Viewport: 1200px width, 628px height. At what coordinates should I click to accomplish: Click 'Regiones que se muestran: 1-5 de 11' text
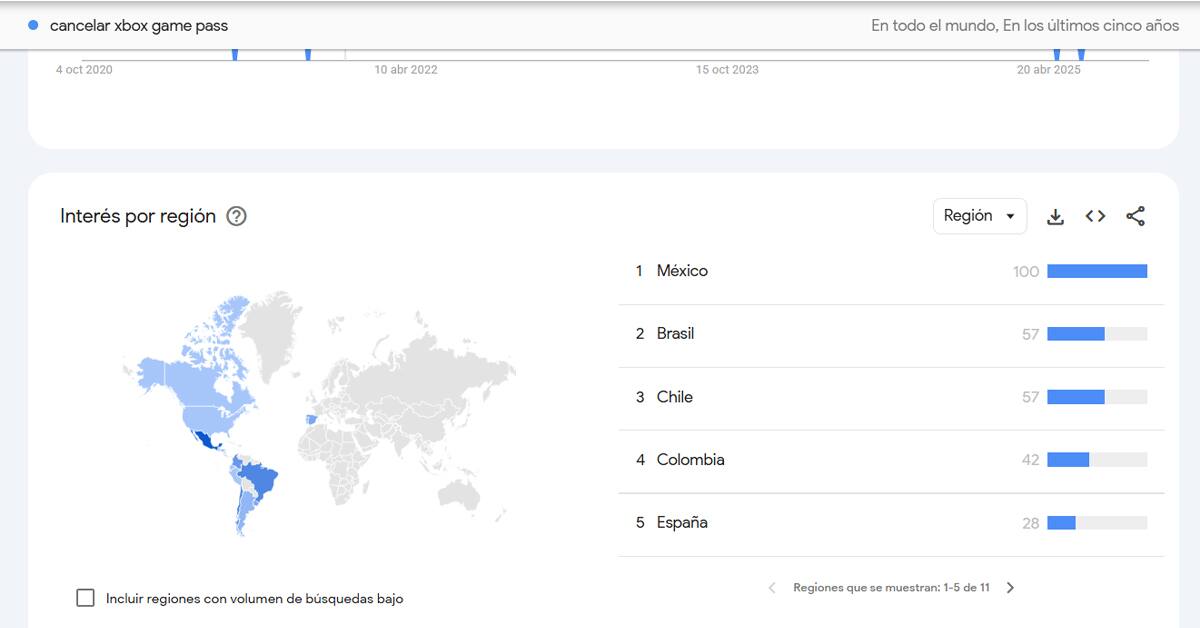pos(891,588)
